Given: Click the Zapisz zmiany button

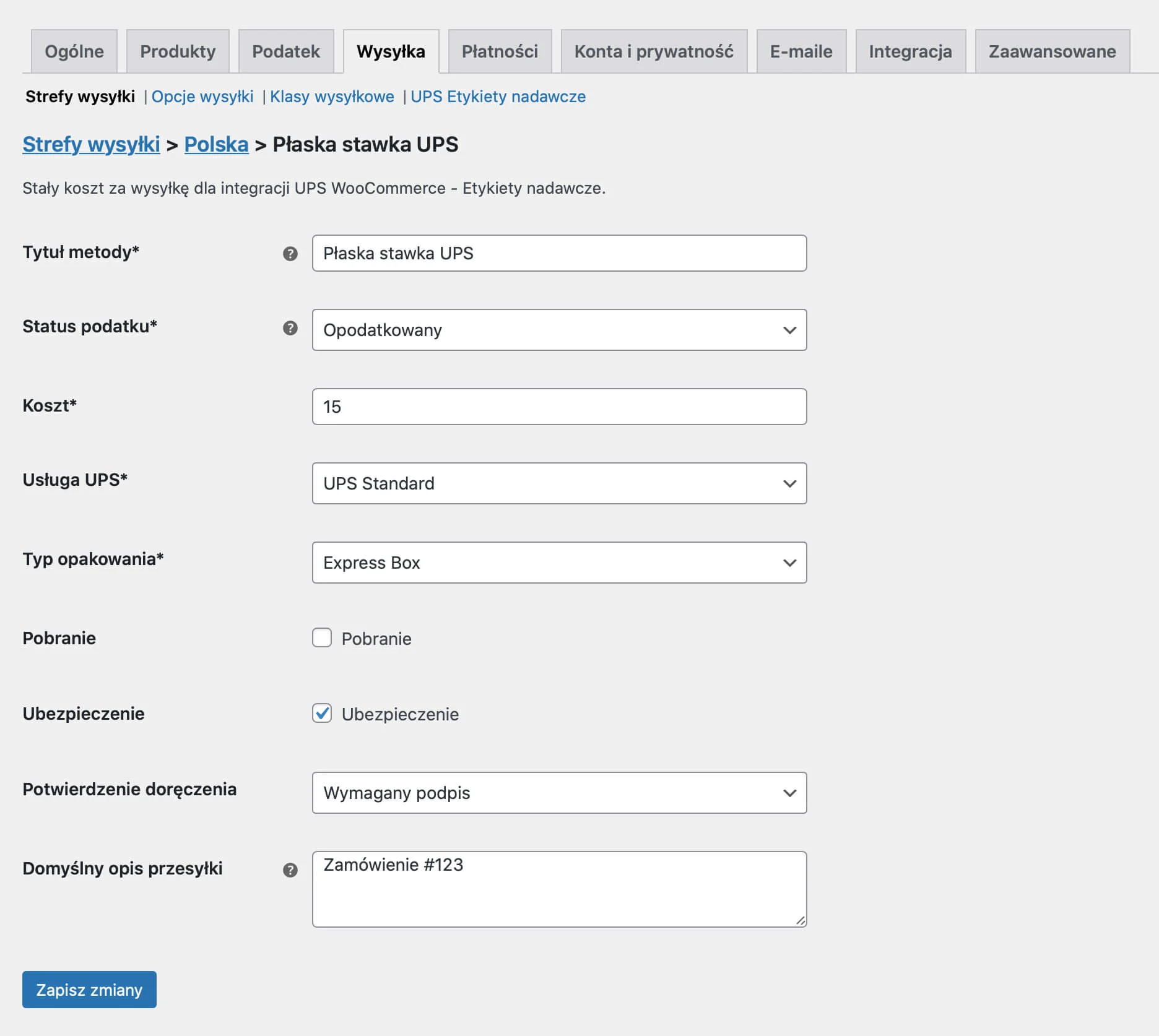Looking at the screenshot, I should point(89,990).
